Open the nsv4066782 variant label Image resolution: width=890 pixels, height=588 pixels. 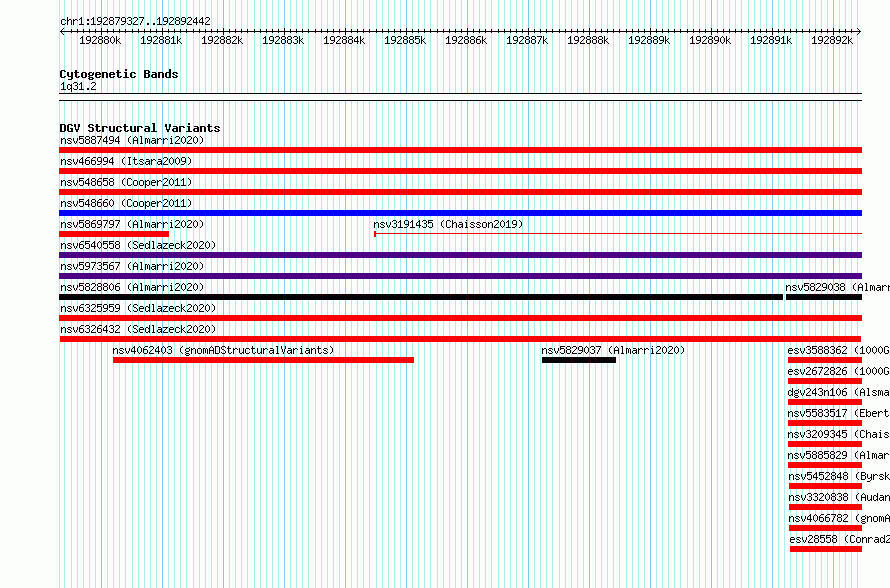(839, 518)
